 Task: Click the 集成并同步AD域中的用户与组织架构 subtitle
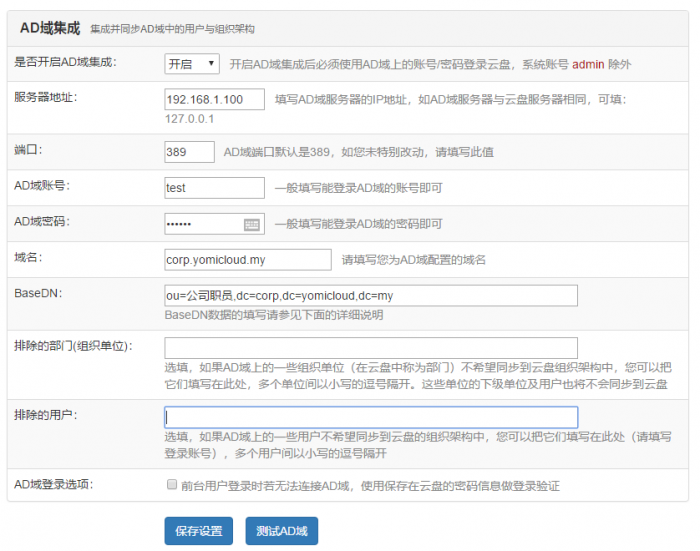click(172, 29)
